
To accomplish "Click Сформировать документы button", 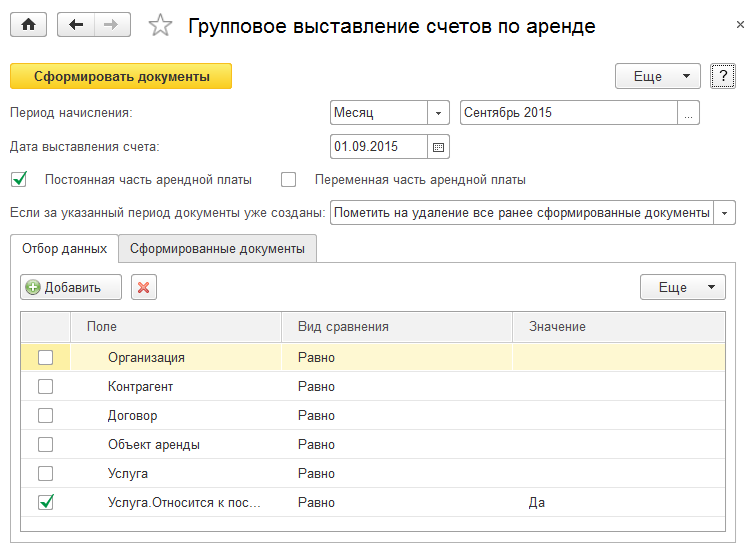I will pyautogui.click(x=121, y=76).
